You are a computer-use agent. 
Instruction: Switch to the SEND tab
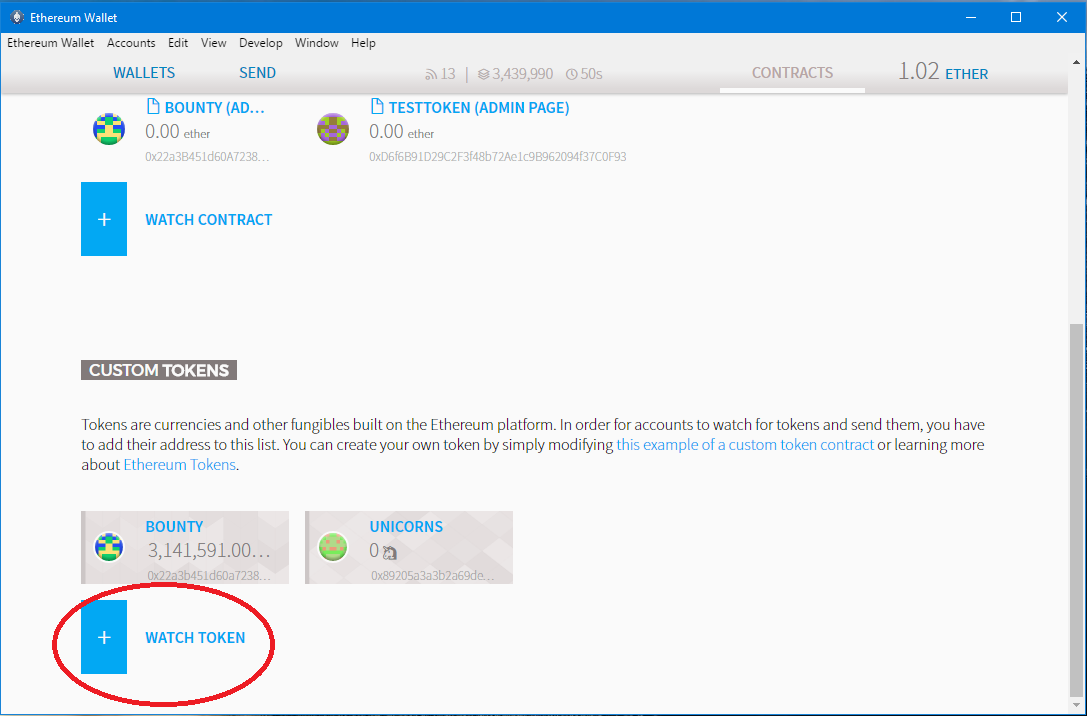257,73
